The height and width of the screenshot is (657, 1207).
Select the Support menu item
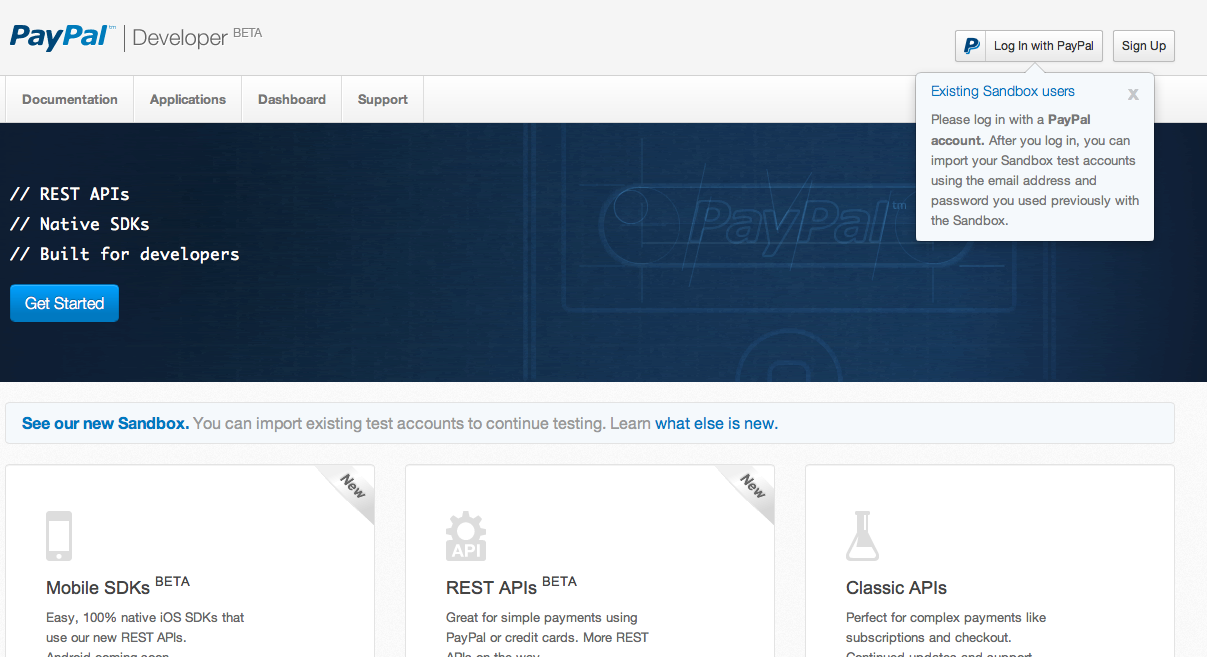point(383,100)
